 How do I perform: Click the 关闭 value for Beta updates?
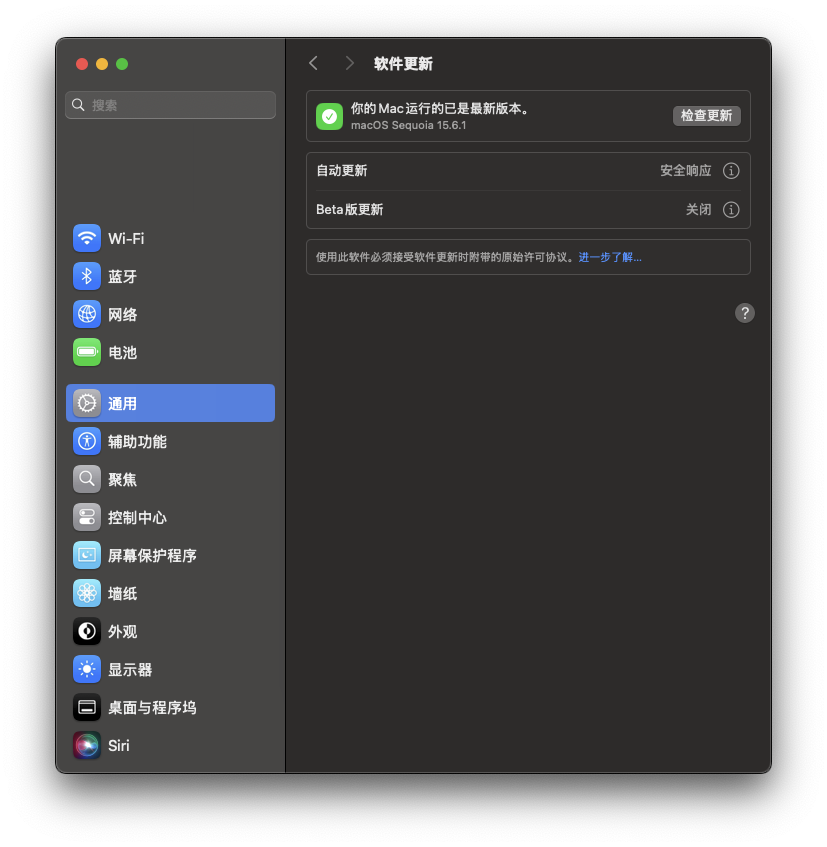point(698,210)
